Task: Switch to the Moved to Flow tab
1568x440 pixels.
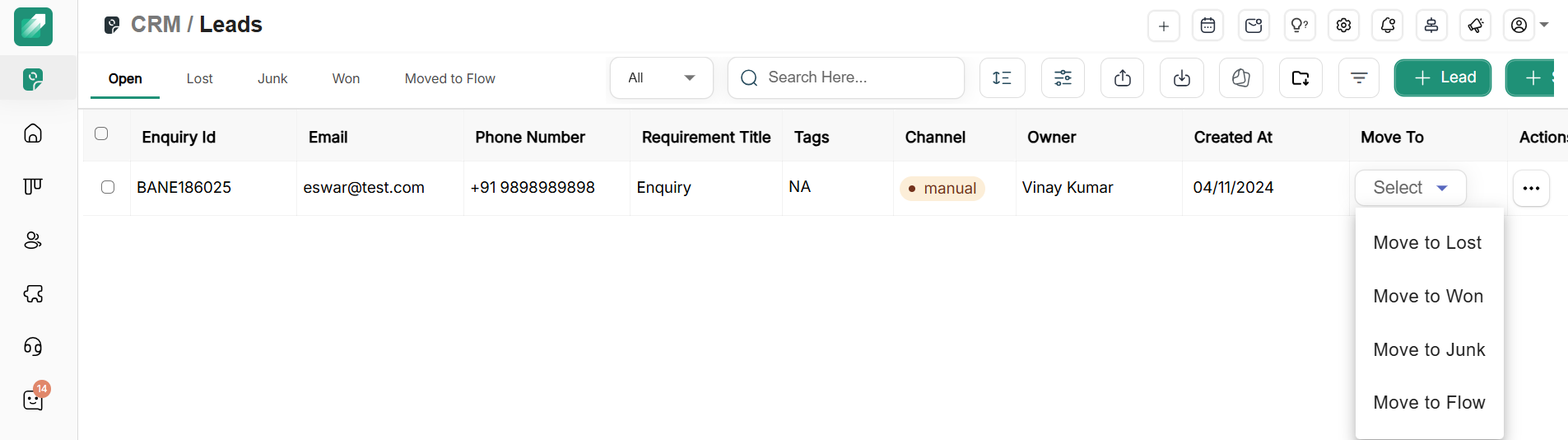Action: [449, 78]
